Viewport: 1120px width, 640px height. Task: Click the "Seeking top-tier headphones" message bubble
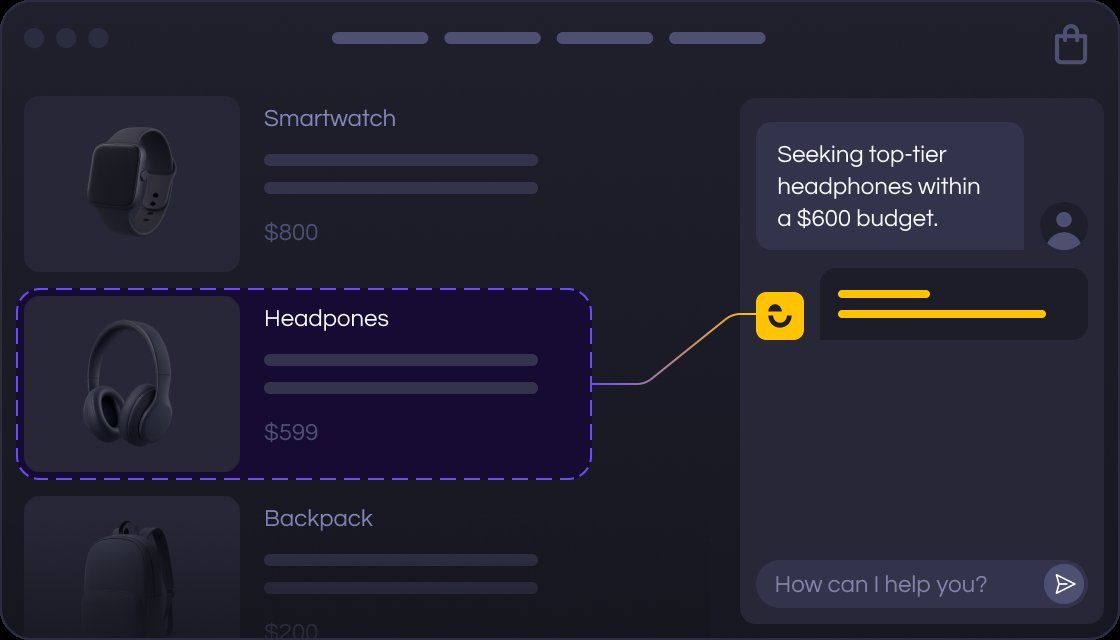click(x=889, y=186)
